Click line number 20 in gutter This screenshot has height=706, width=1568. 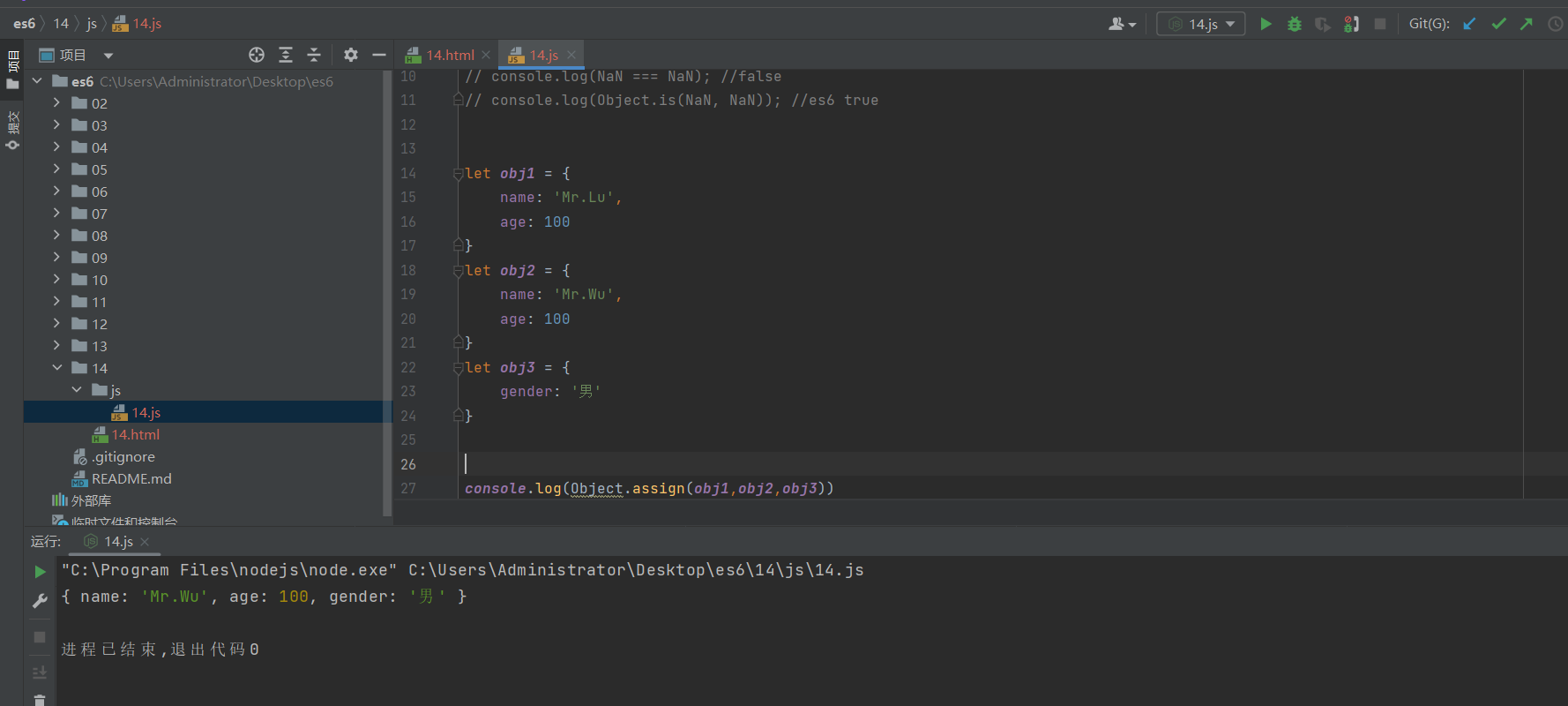coord(408,319)
